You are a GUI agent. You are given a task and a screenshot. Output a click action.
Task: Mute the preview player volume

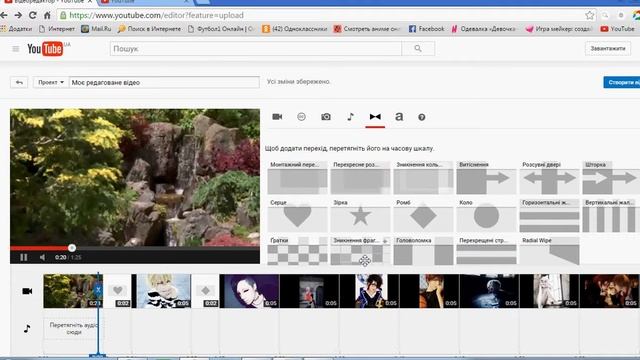click(x=42, y=257)
